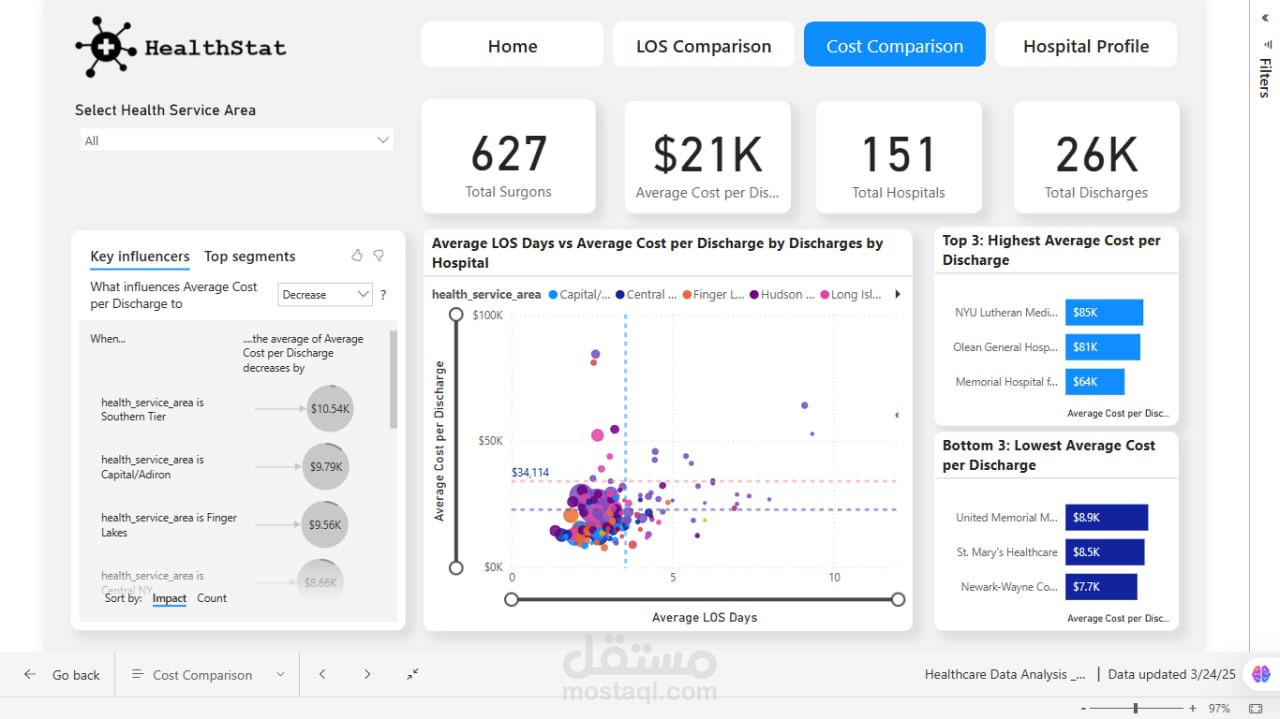
Task: Open the Select Health Service Area dropdown
Action: pos(236,141)
